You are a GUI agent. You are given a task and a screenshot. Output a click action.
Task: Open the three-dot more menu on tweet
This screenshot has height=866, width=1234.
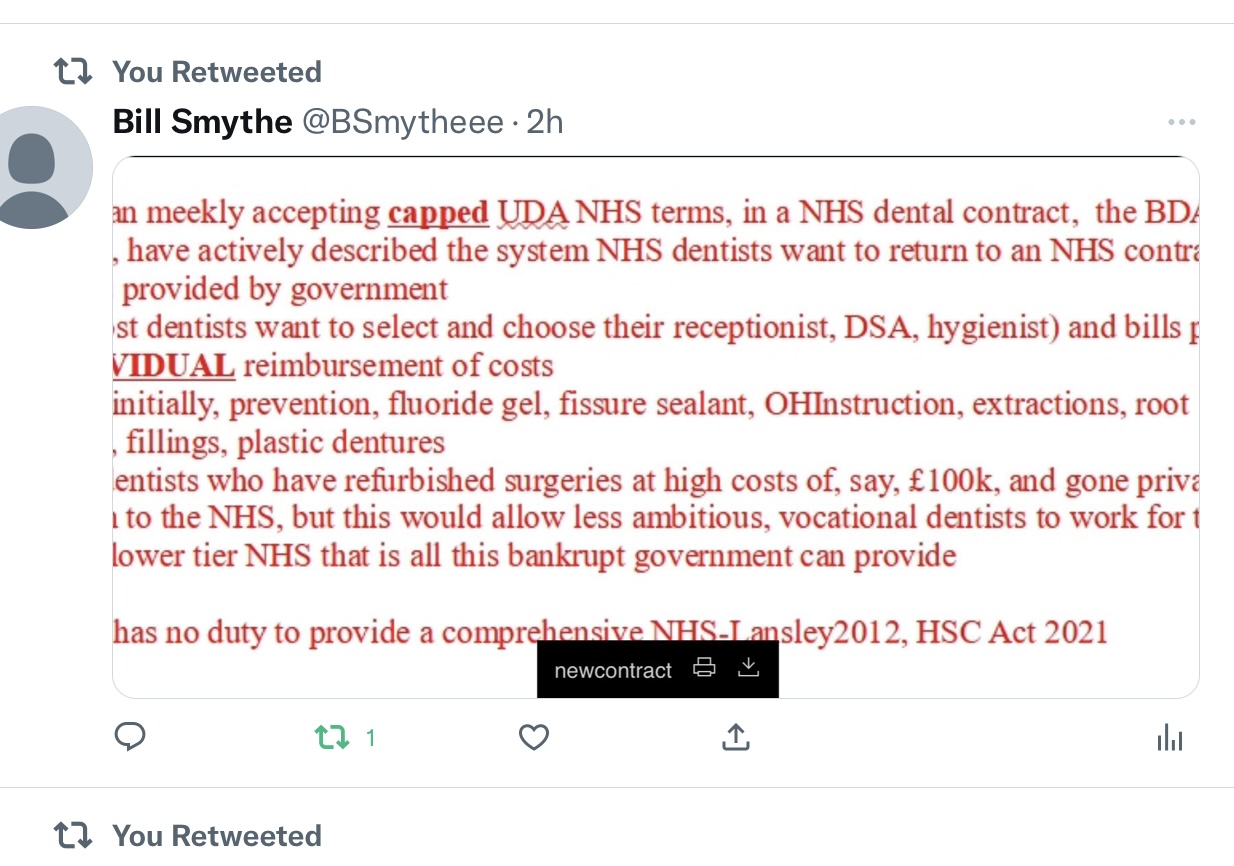click(x=1181, y=122)
